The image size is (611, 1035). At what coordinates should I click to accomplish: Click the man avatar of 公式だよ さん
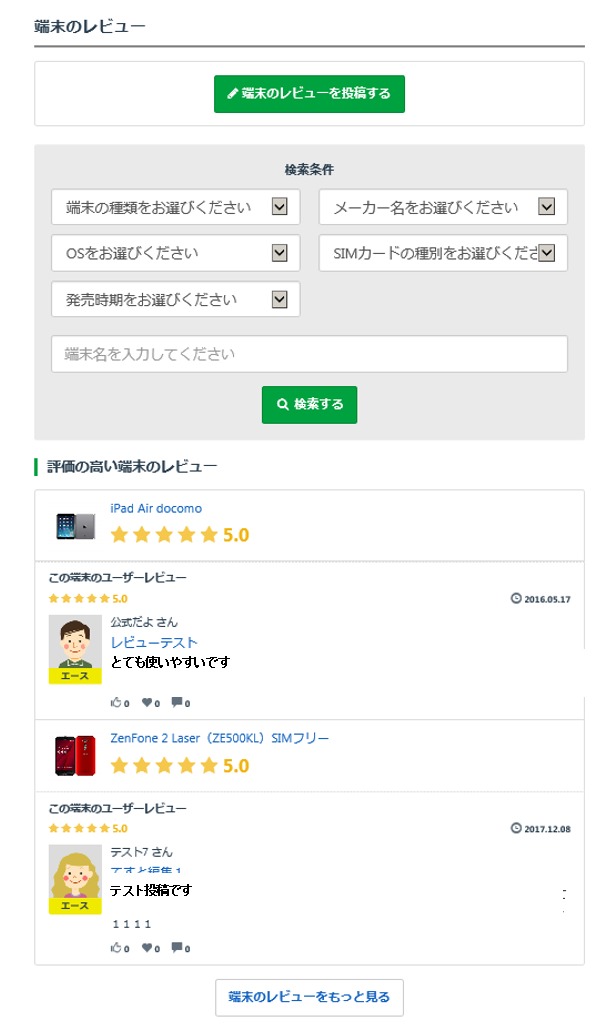click(x=75, y=643)
